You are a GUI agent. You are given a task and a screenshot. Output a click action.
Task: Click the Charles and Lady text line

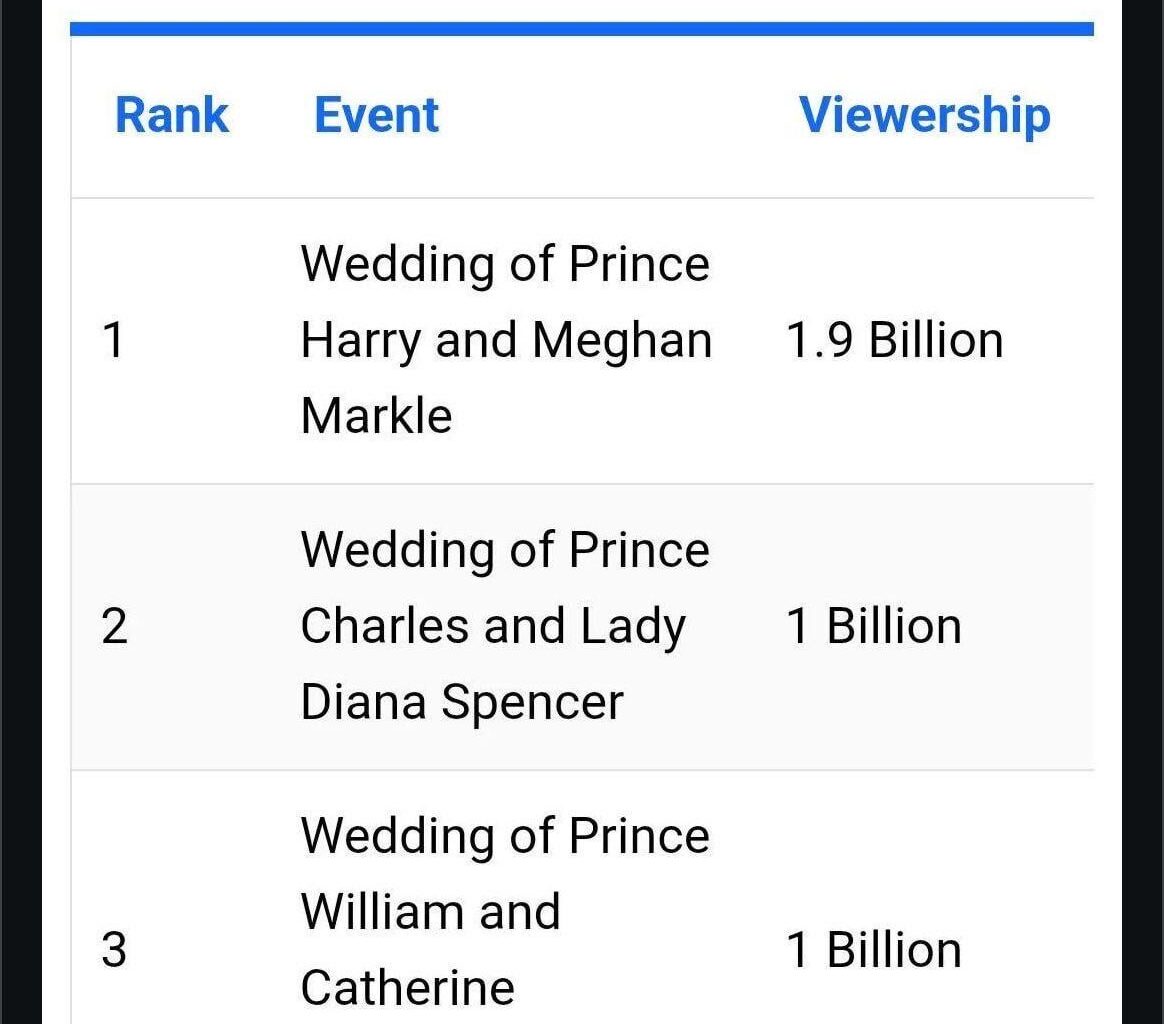coord(493,627)
